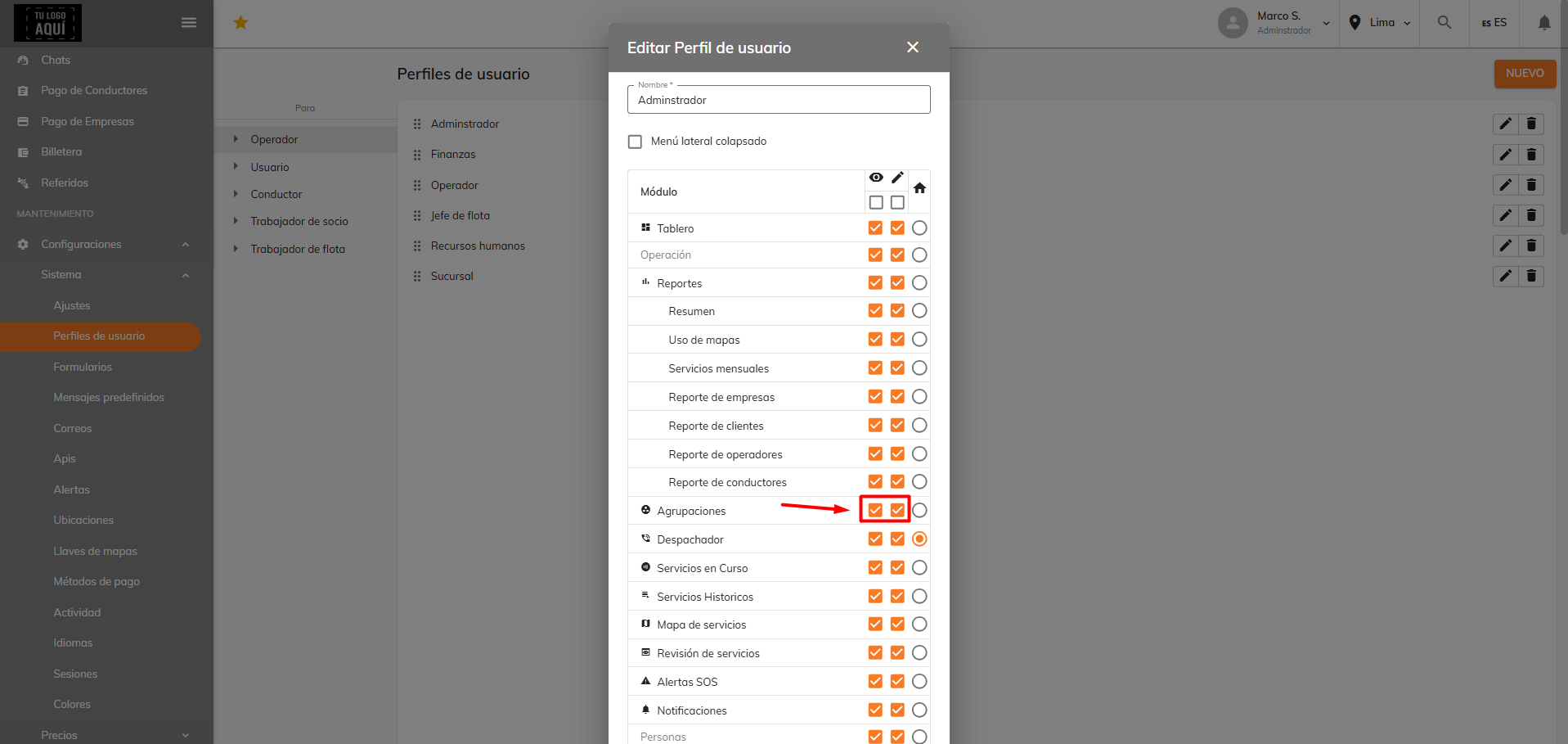
Task: Delete the Jefe de flota profile
Action: tap(1532, 215)
